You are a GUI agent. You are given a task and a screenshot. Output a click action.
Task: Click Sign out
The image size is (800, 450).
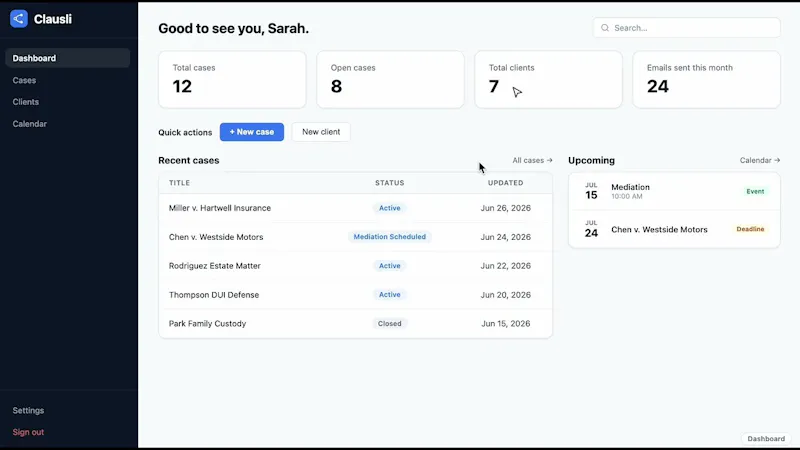point(28,432)
